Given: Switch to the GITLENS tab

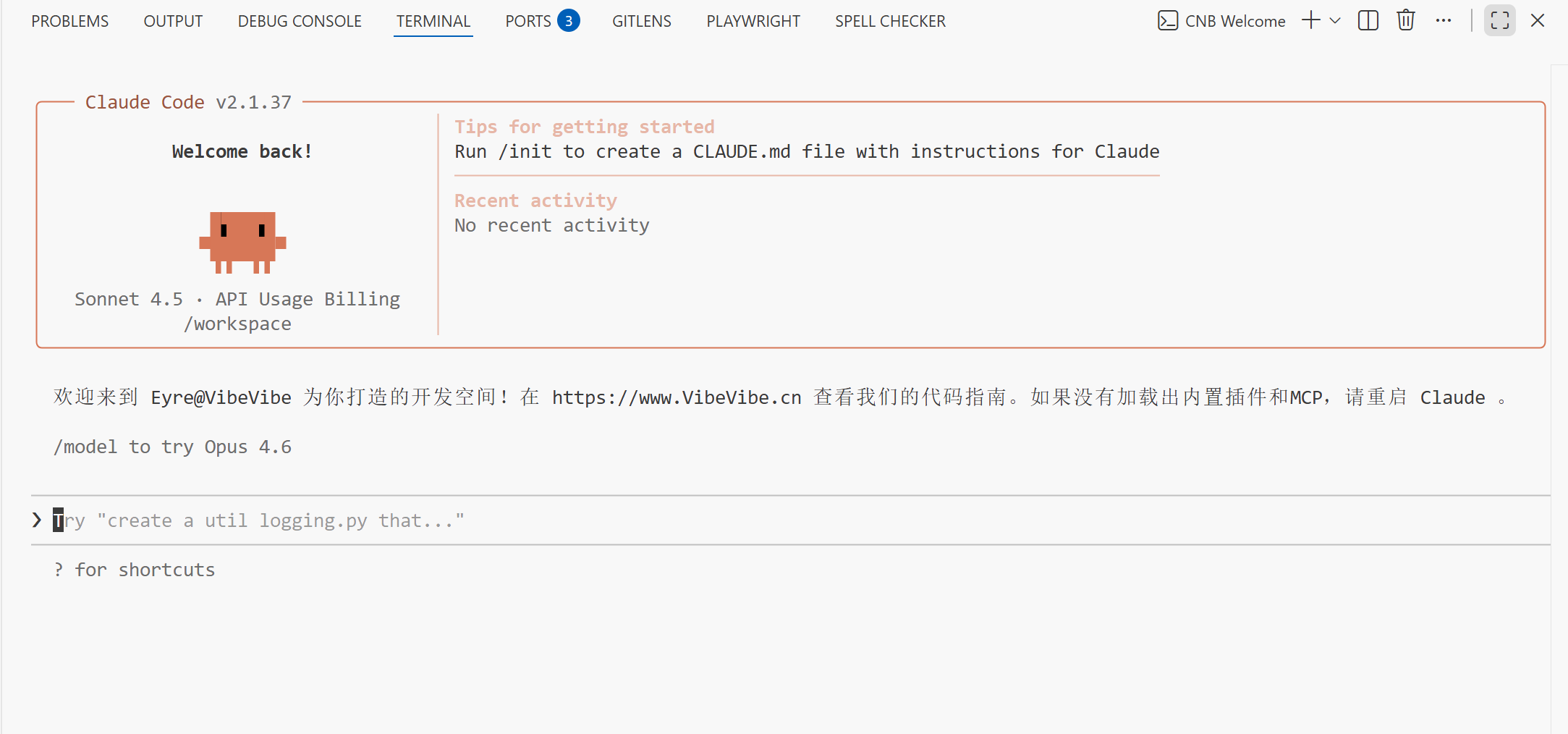Looking at the screenshot, I should tap(641, 21).
